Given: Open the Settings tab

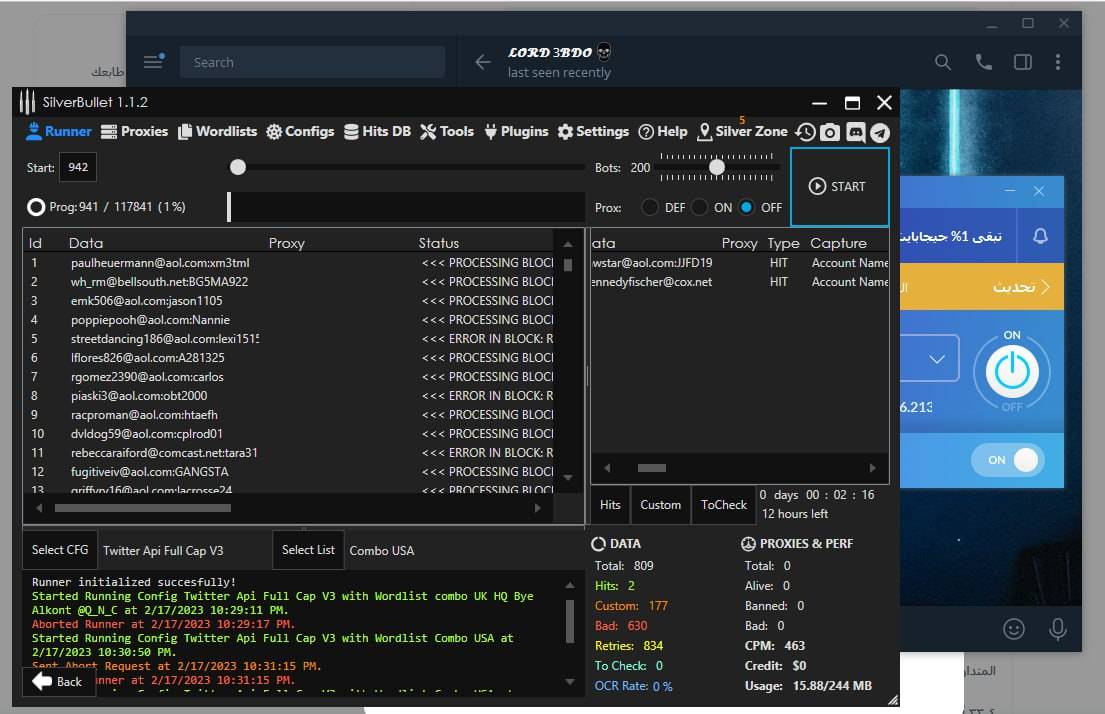Looking at the screenshot, I should 593,131.
